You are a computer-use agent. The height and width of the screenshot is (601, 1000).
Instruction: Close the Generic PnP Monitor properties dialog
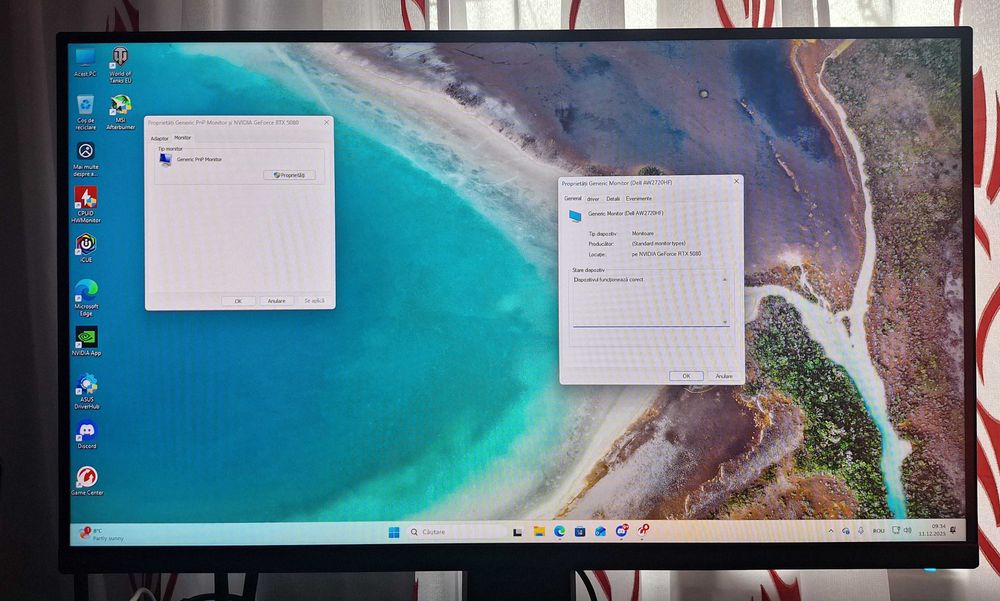[327, 122]
